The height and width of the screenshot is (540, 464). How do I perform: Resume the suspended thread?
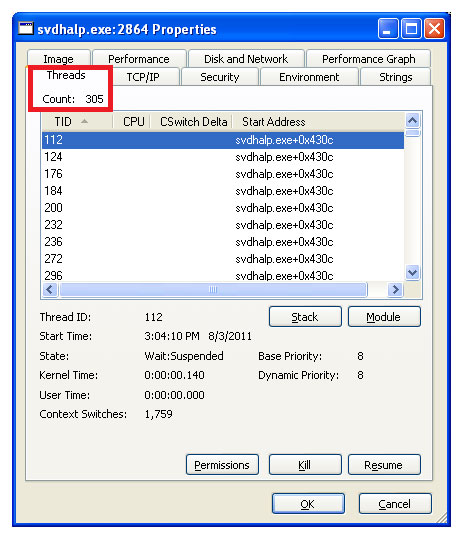coord(384,465)
